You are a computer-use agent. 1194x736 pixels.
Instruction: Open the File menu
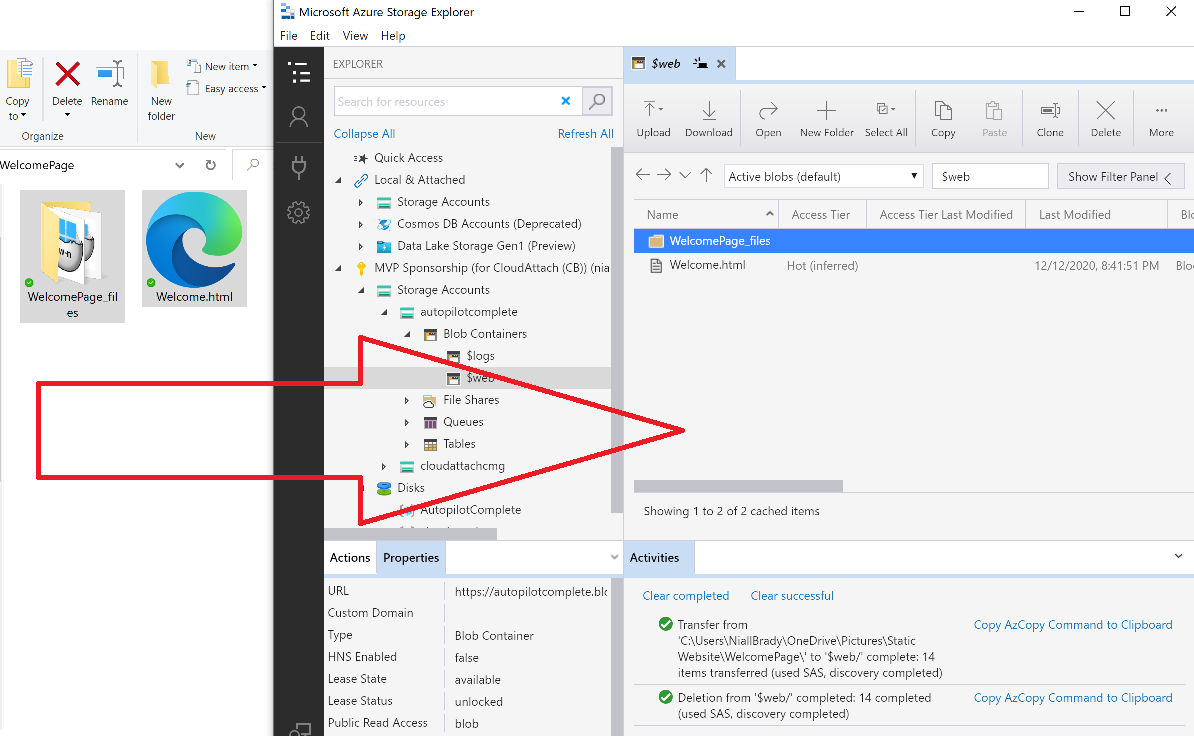[x=289, y=36]
